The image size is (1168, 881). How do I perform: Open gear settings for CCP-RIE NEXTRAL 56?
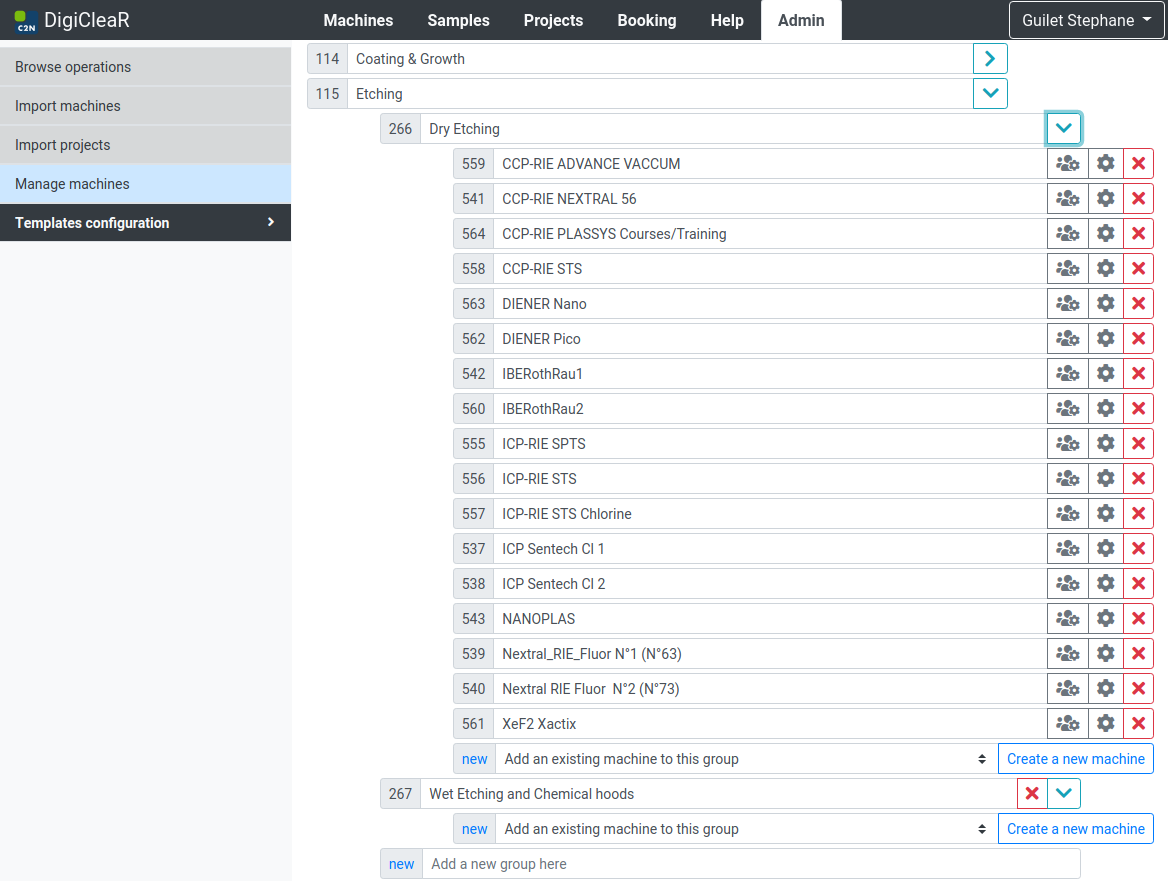(1105, 199)
